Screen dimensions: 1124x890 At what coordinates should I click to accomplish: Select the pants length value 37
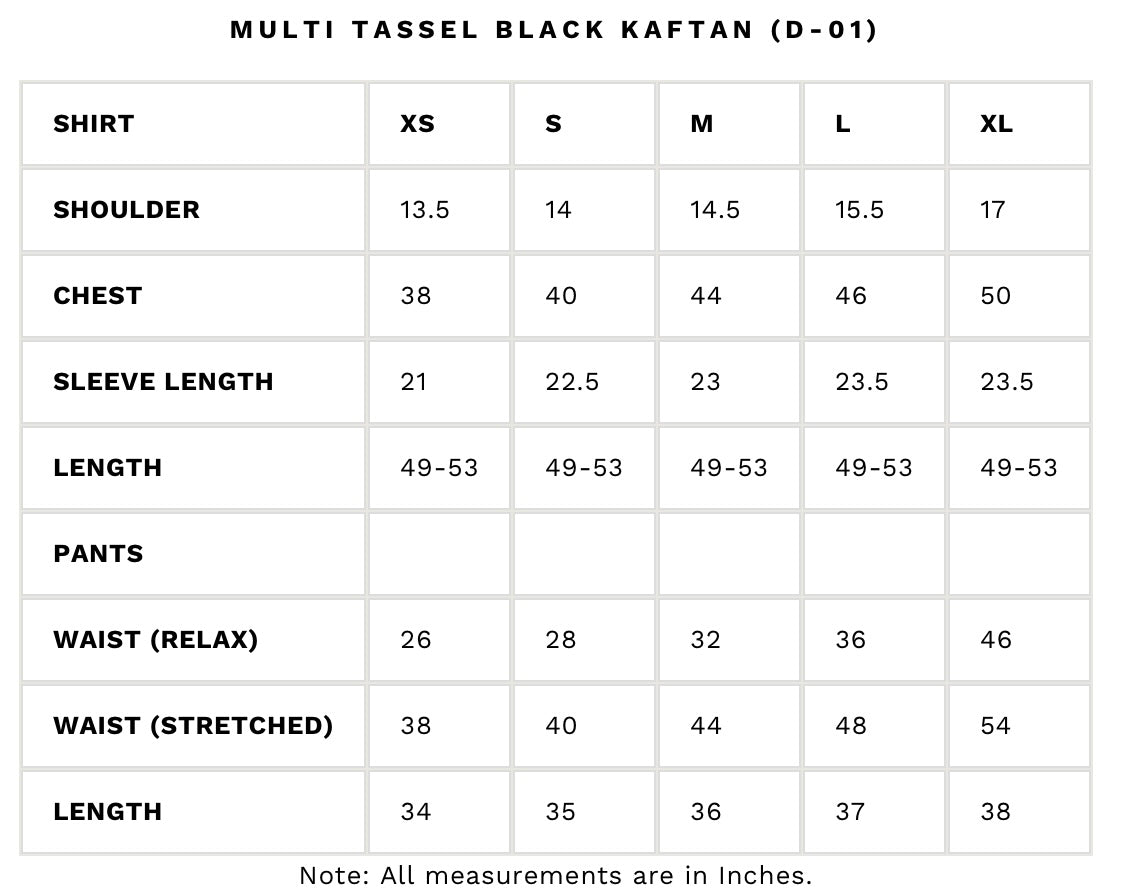(850, 812)
